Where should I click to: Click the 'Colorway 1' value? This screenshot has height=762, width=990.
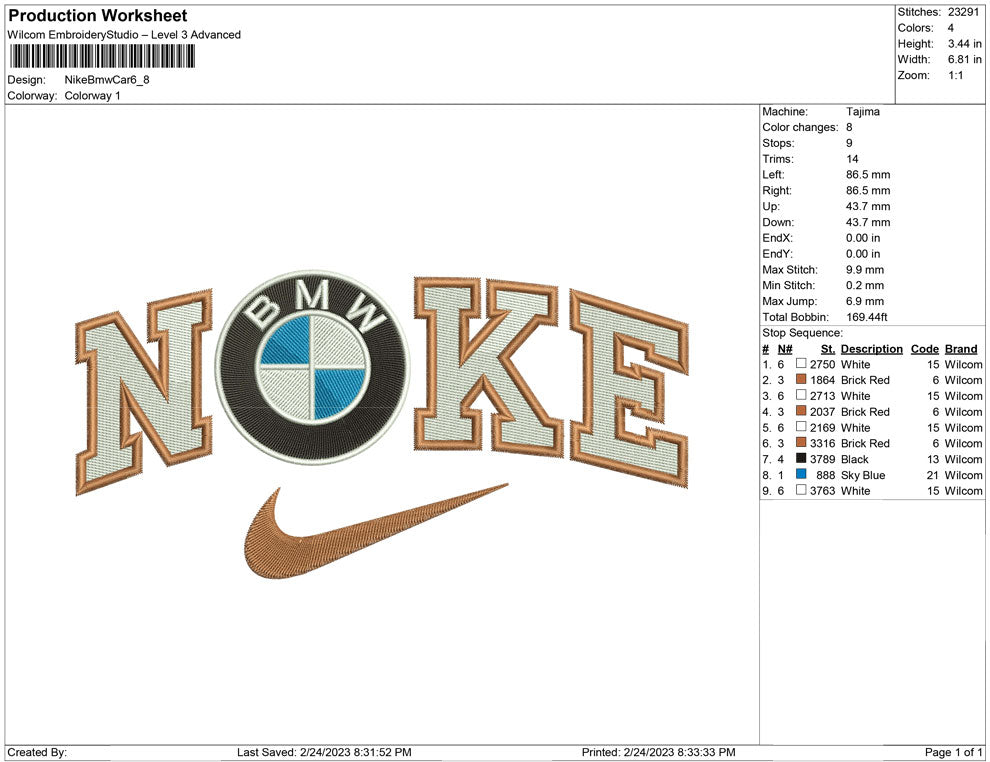pyautogui.click(x=92, y=96)
